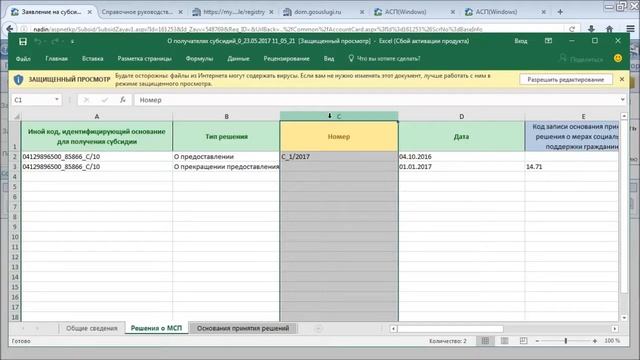Open the Файл menu
640x360 pixels.
[x=23, y=59]
